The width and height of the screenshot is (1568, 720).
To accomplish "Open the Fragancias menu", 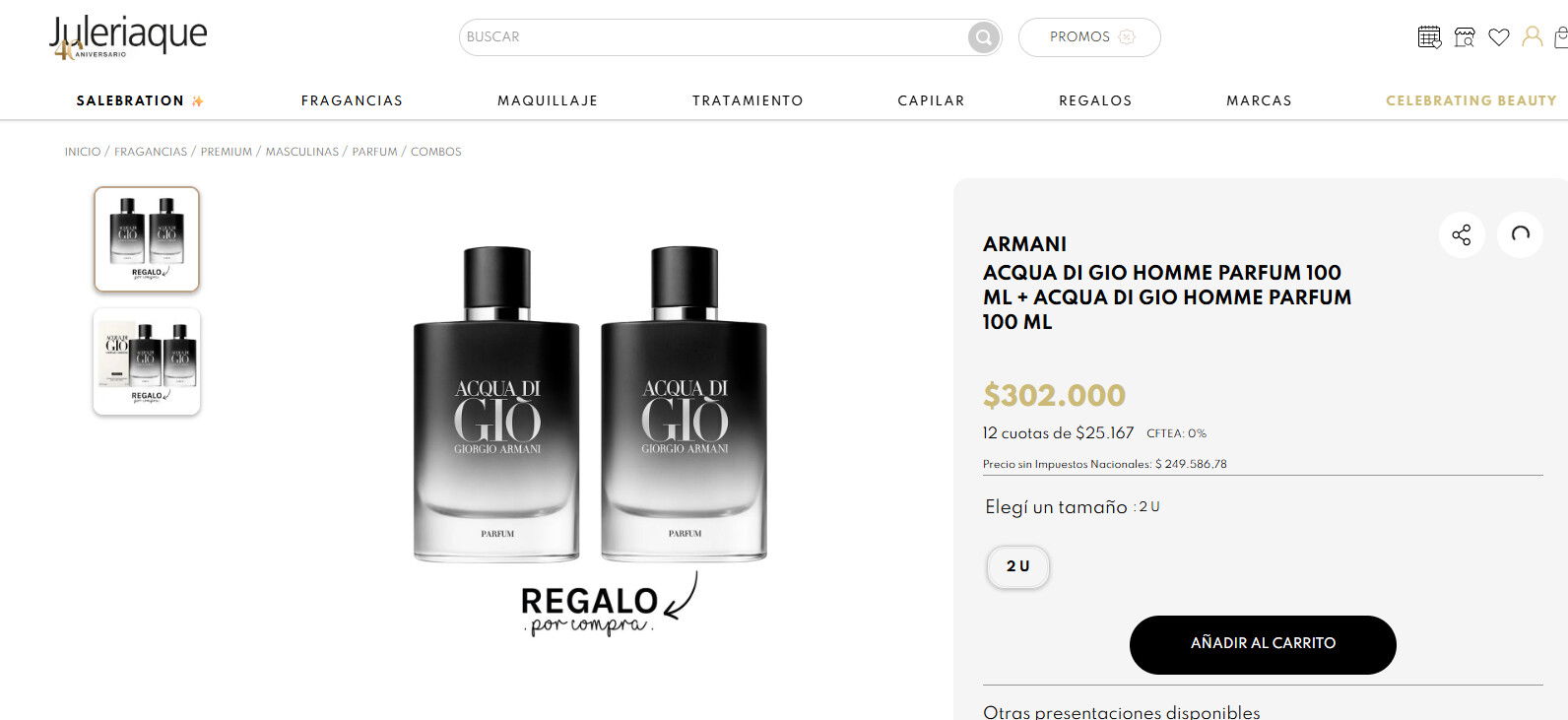I will 352,100.
